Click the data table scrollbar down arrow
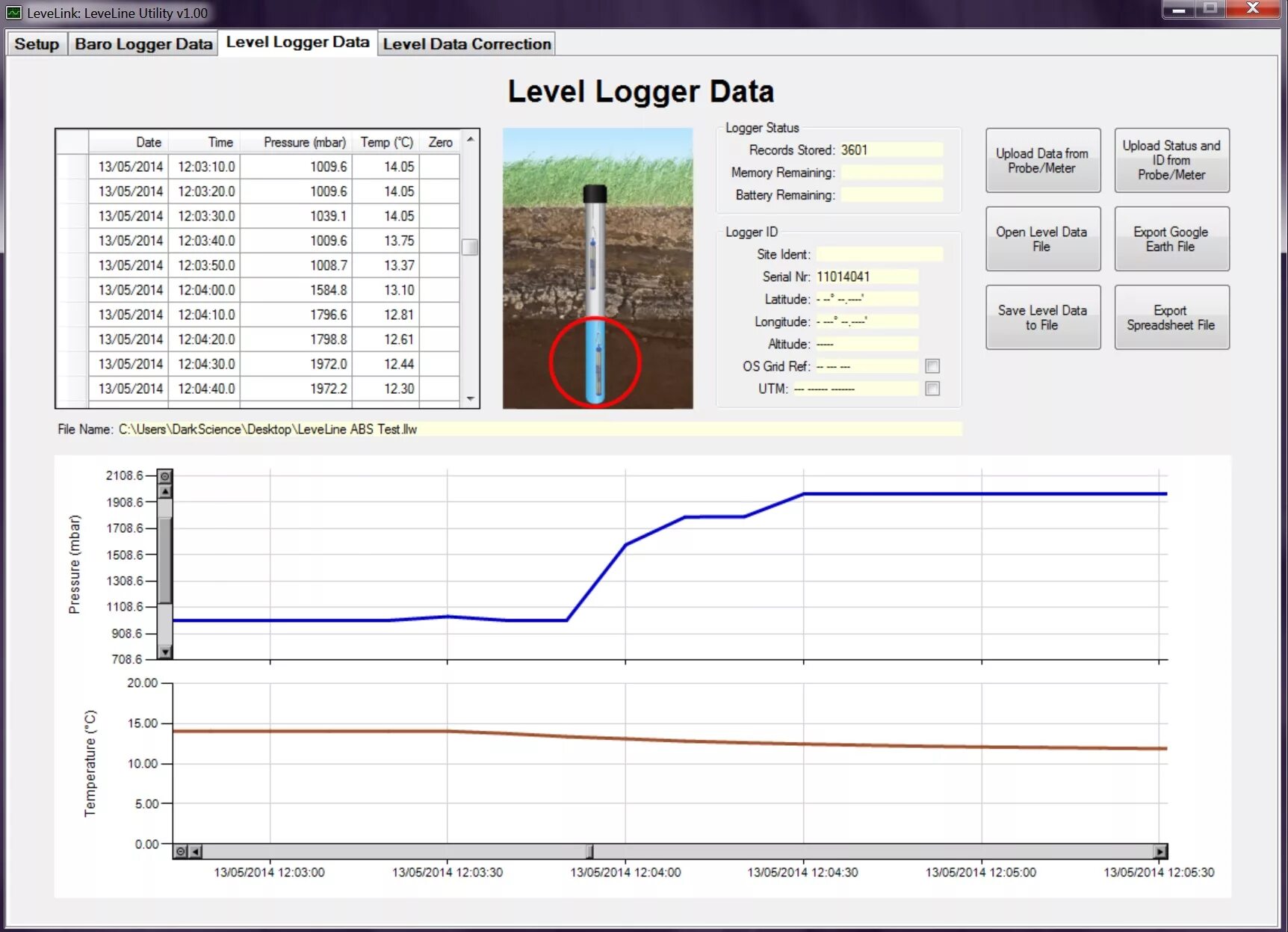 point(470,398)
